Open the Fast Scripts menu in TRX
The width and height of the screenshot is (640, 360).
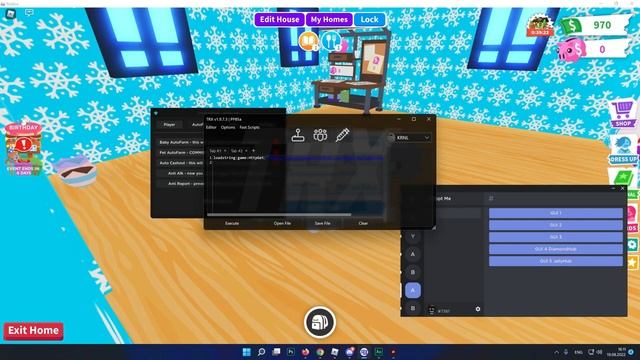point(249,127)
